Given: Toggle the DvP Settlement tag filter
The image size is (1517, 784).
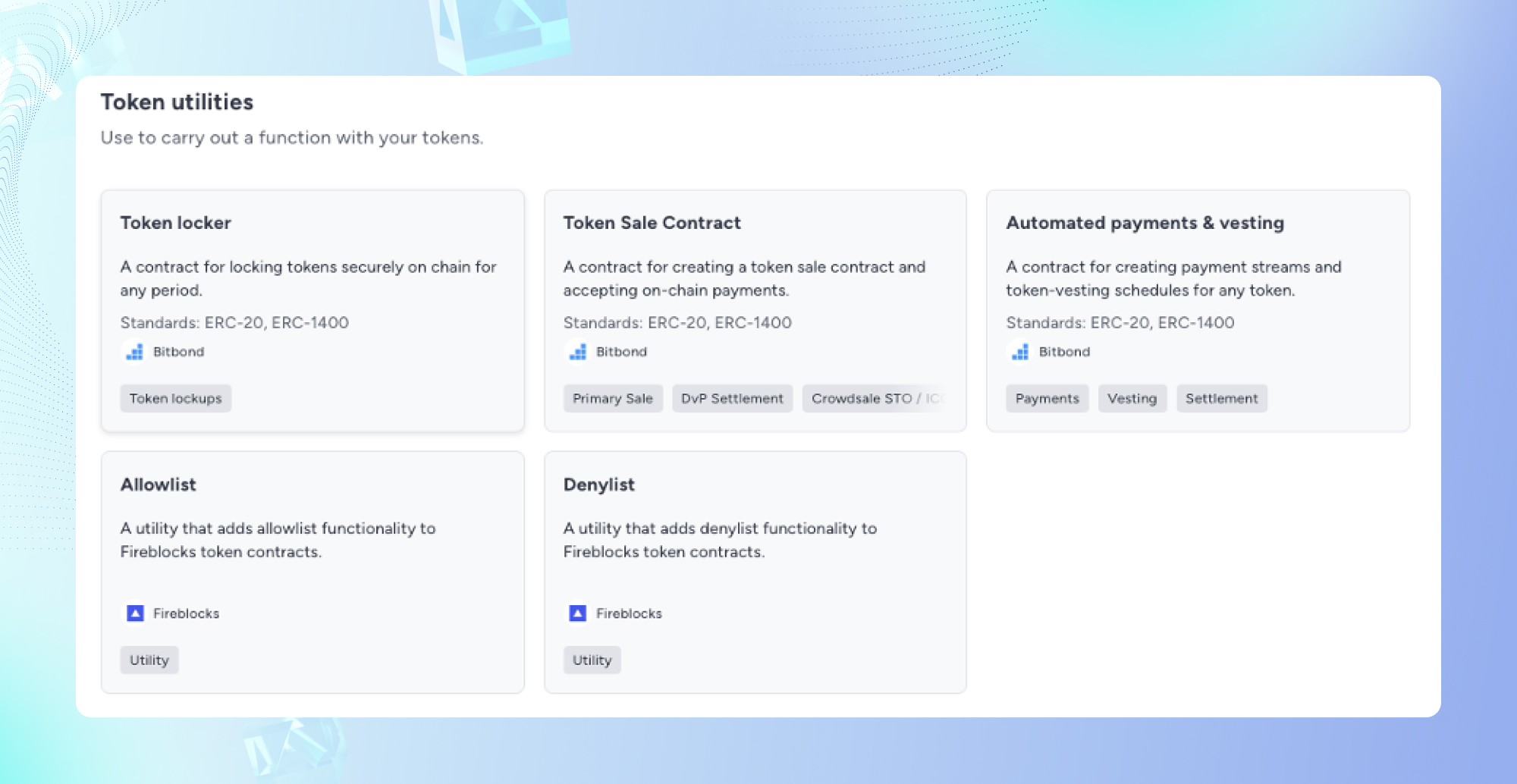Looking at the screenshot, I should coord(732,398).
